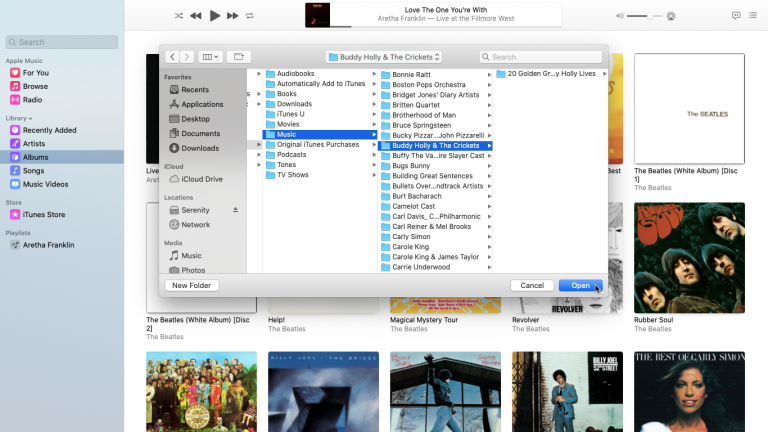The width and height of the screenshot is (768, 432).
Task: Select the Bruce Springsteen folder
Action: pos(422,125)
